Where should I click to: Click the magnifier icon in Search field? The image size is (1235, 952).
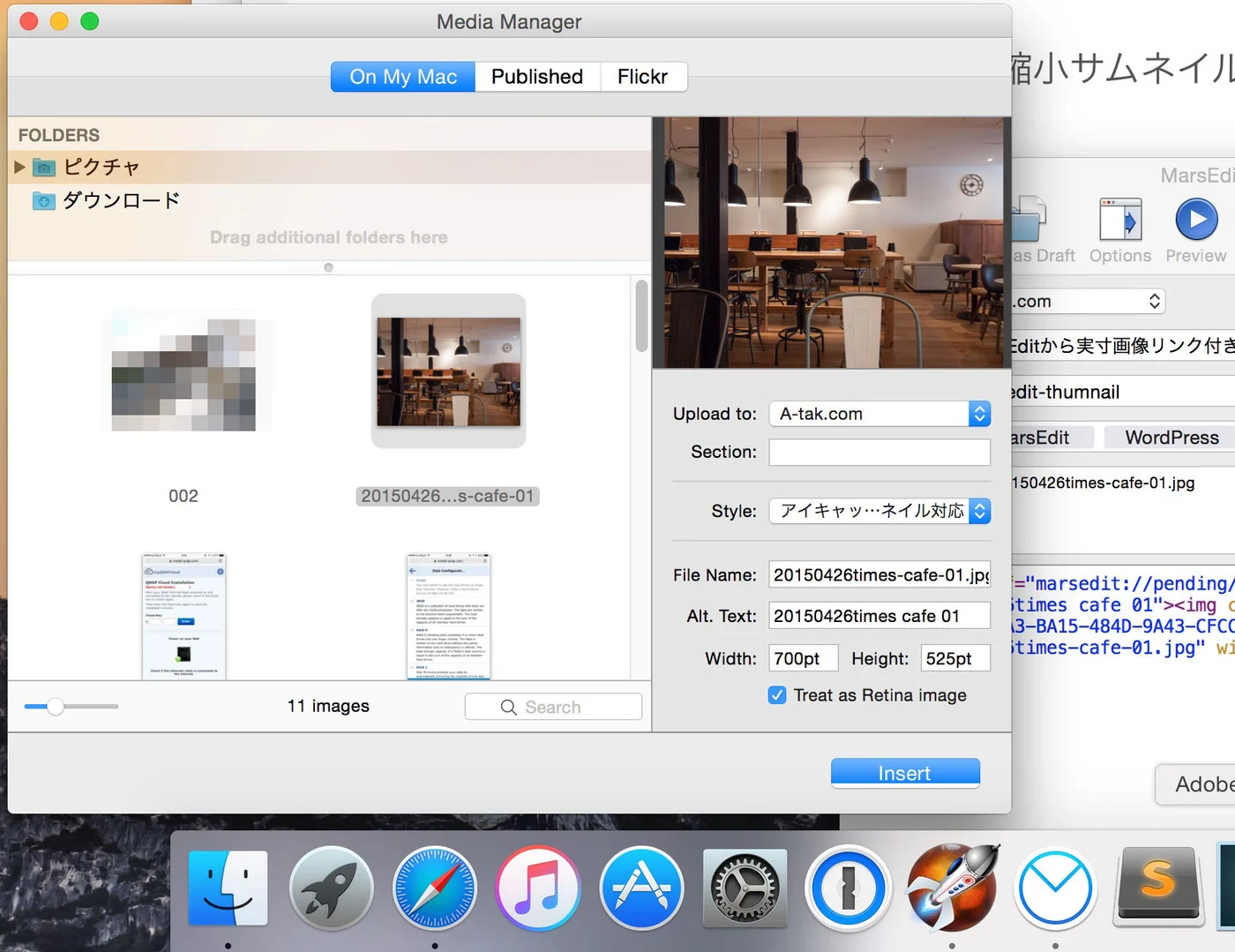click(508, 707)
